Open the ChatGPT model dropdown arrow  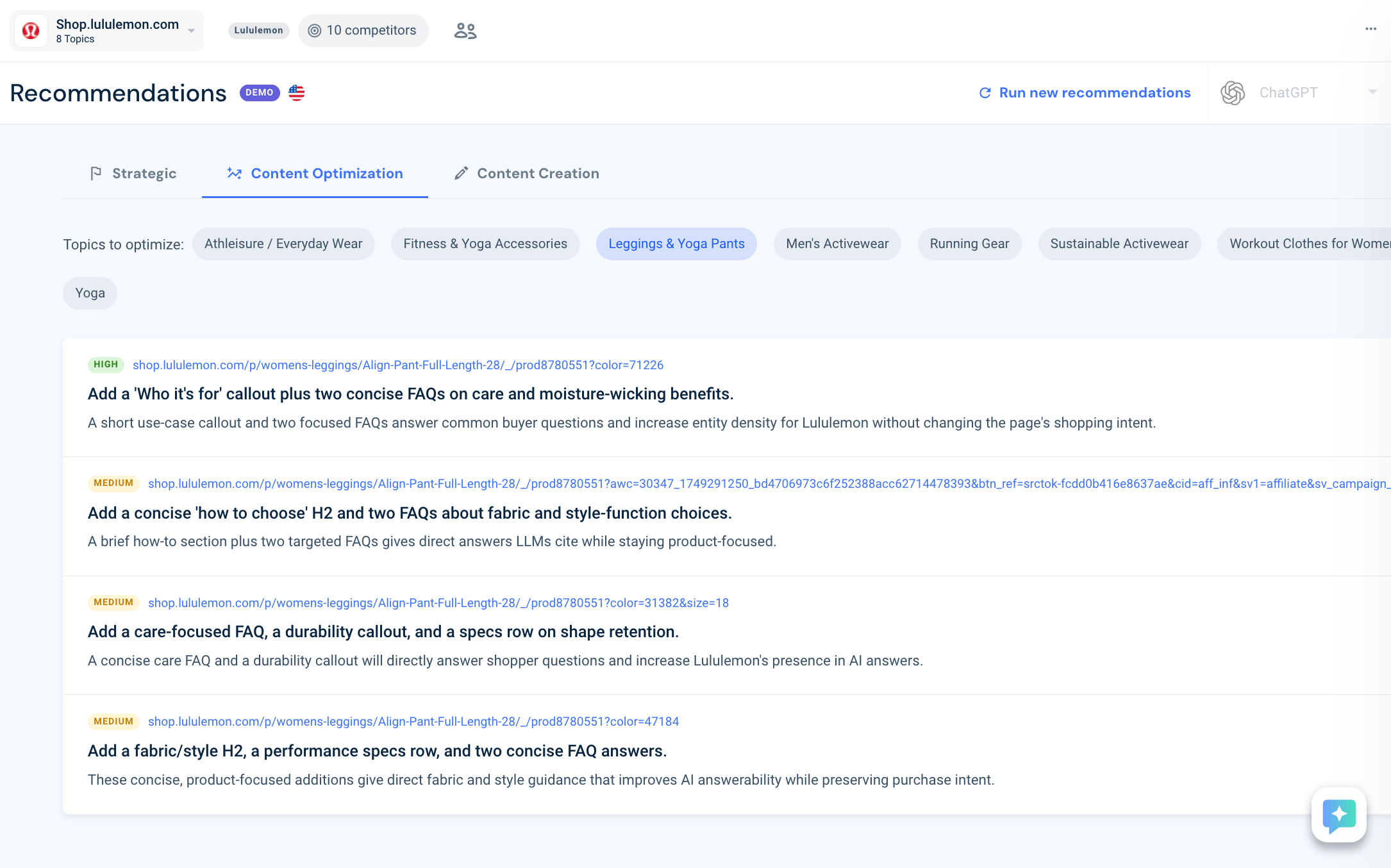[1372, 92]
